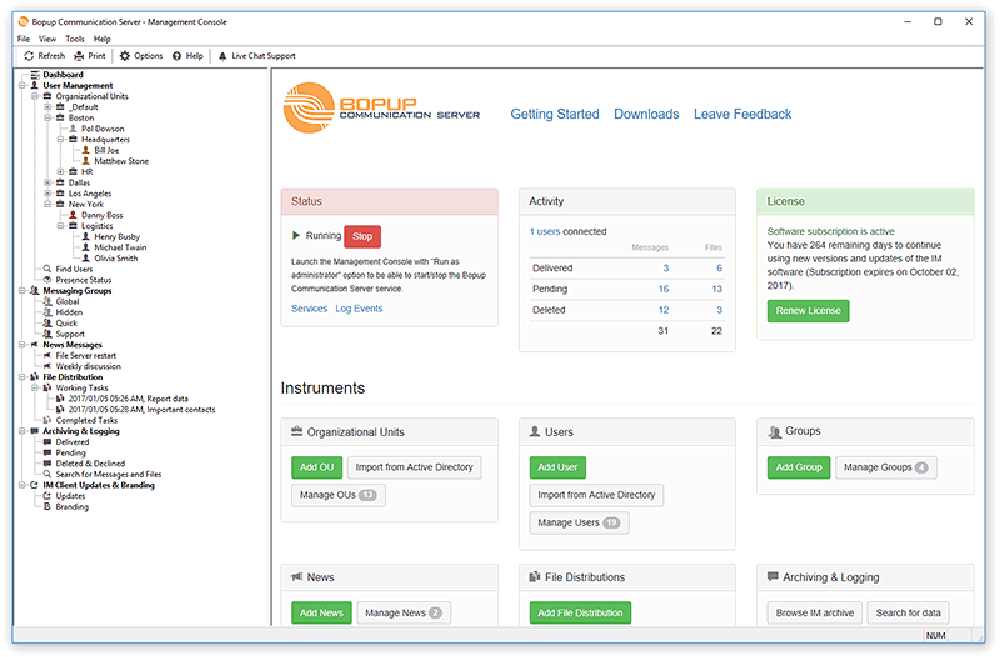Select Weekly discussion news item
The width and height of the screenshot is (1000, 657).
coord(88,366)
